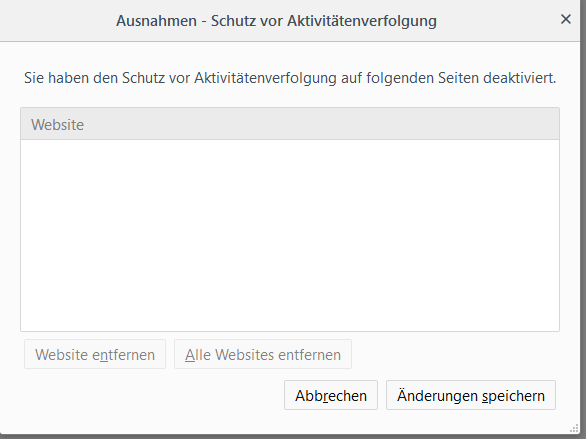The height and width of the screenshot is (439, 586).
Task: Click the description text about deaktiviert Seiten
Action: [290, 78]
